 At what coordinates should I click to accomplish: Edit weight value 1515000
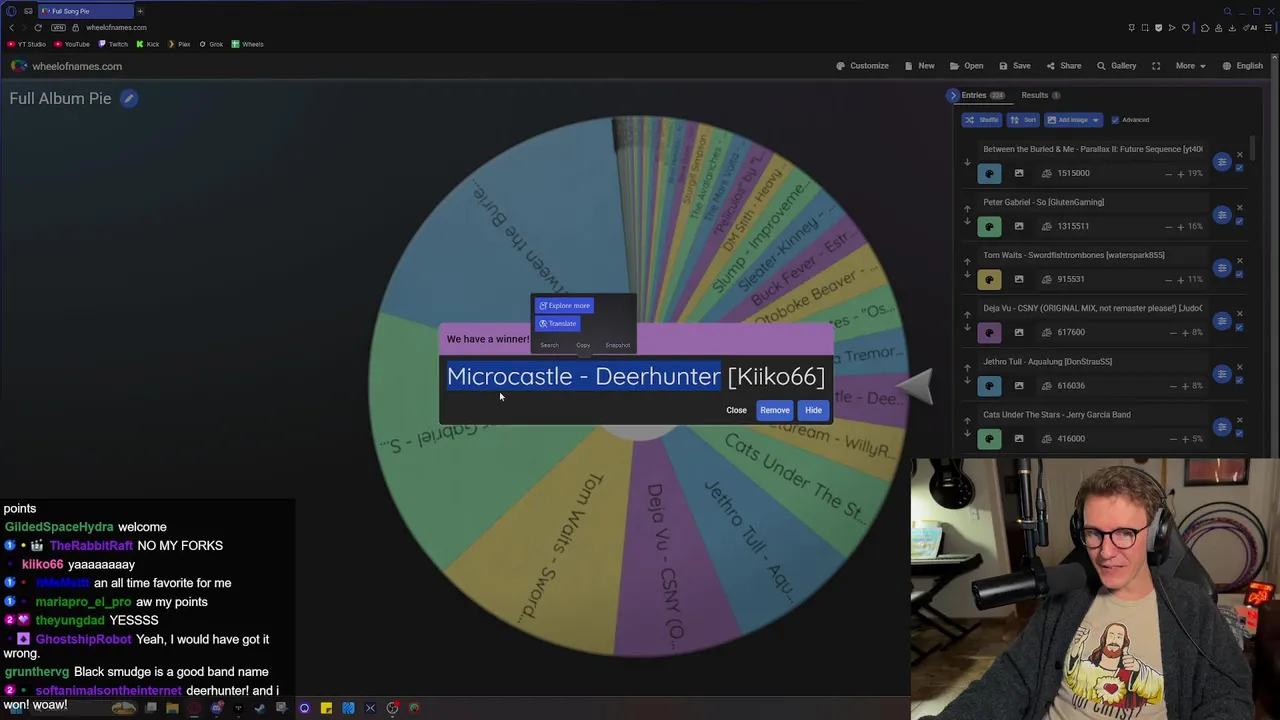coord(1073,173)
